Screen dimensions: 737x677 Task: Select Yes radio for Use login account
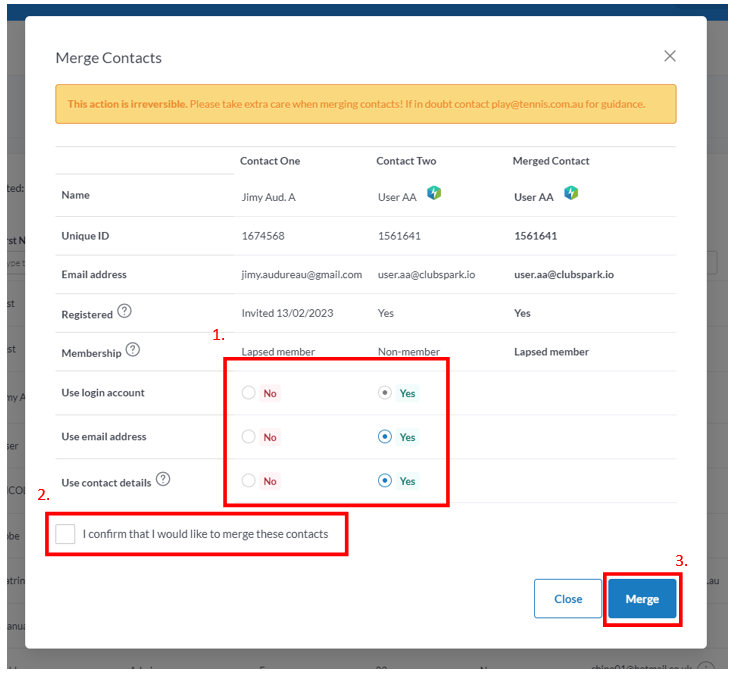[x=385, y=393]
